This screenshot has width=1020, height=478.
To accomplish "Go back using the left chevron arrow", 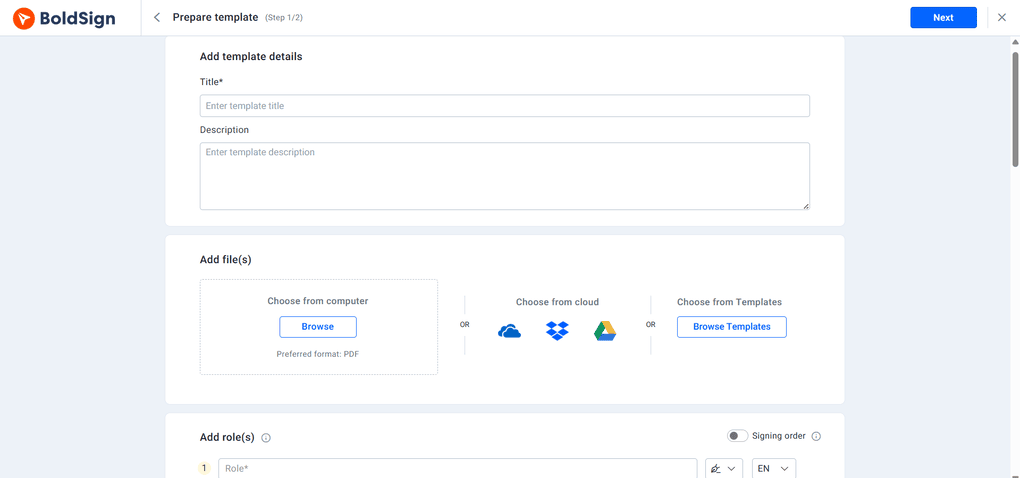I will click(157, 17).
